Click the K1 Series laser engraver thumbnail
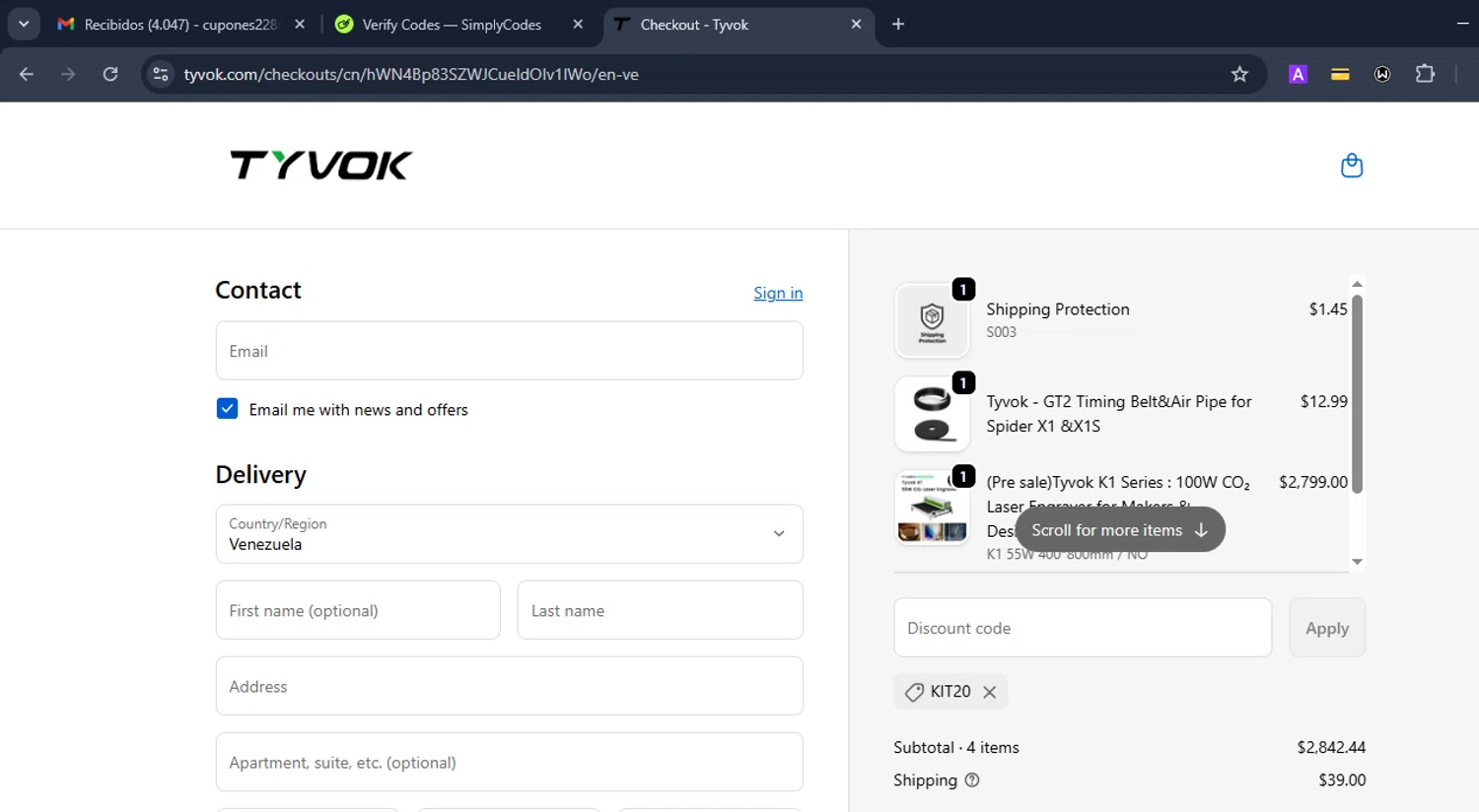1479x812 pixels. (932, 507)
